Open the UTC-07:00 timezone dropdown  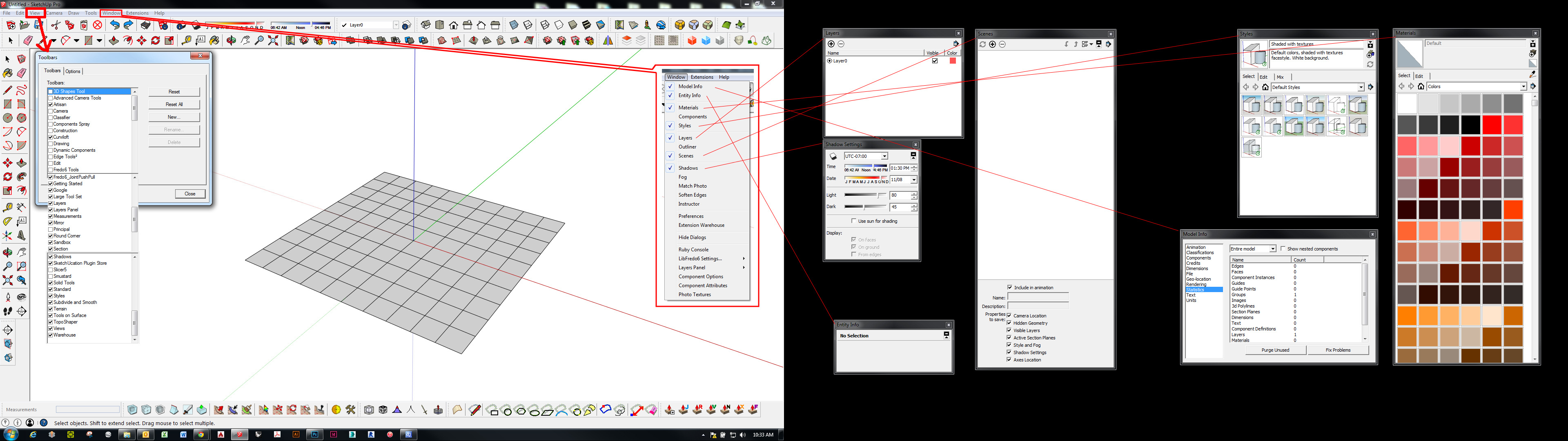[x=884, y=156]
